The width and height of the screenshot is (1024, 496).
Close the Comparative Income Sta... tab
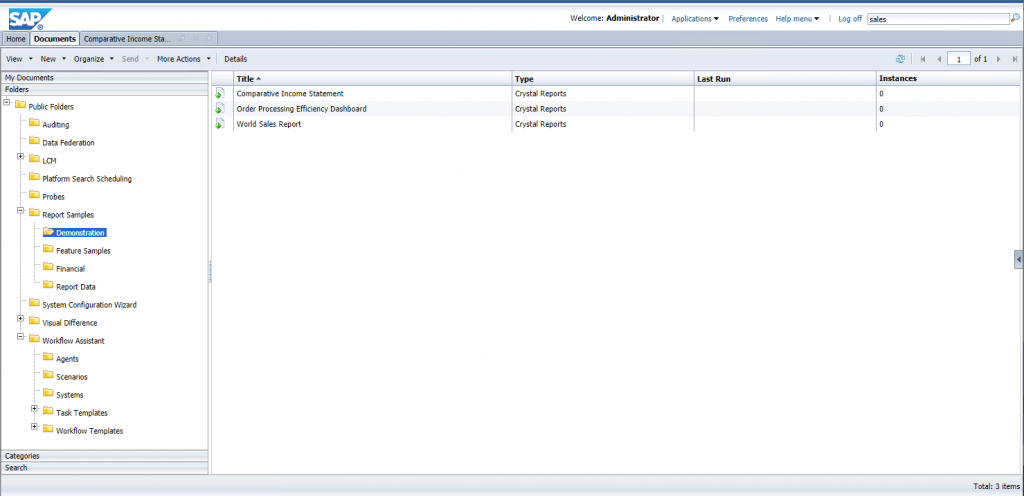click(x=208, y=39)
